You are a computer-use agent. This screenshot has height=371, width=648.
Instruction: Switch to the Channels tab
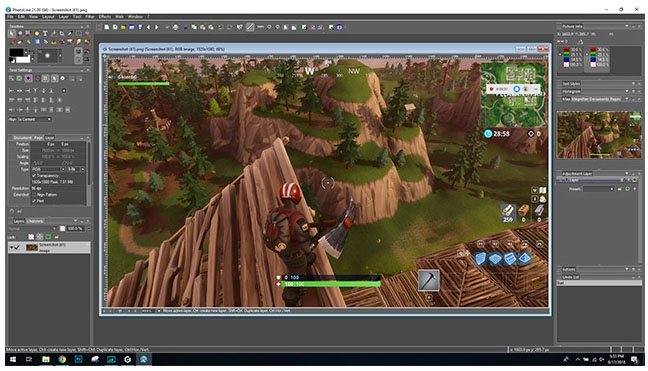(35, 221)
